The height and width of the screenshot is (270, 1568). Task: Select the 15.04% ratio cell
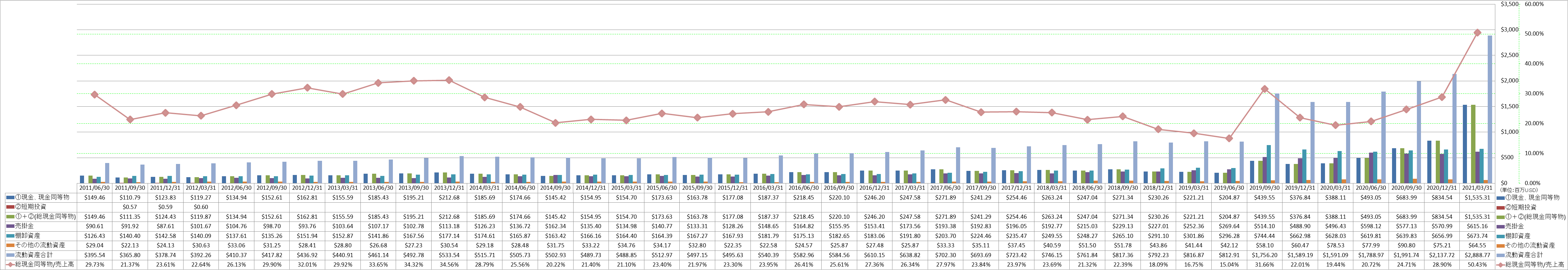click(x=1230, y=265)
